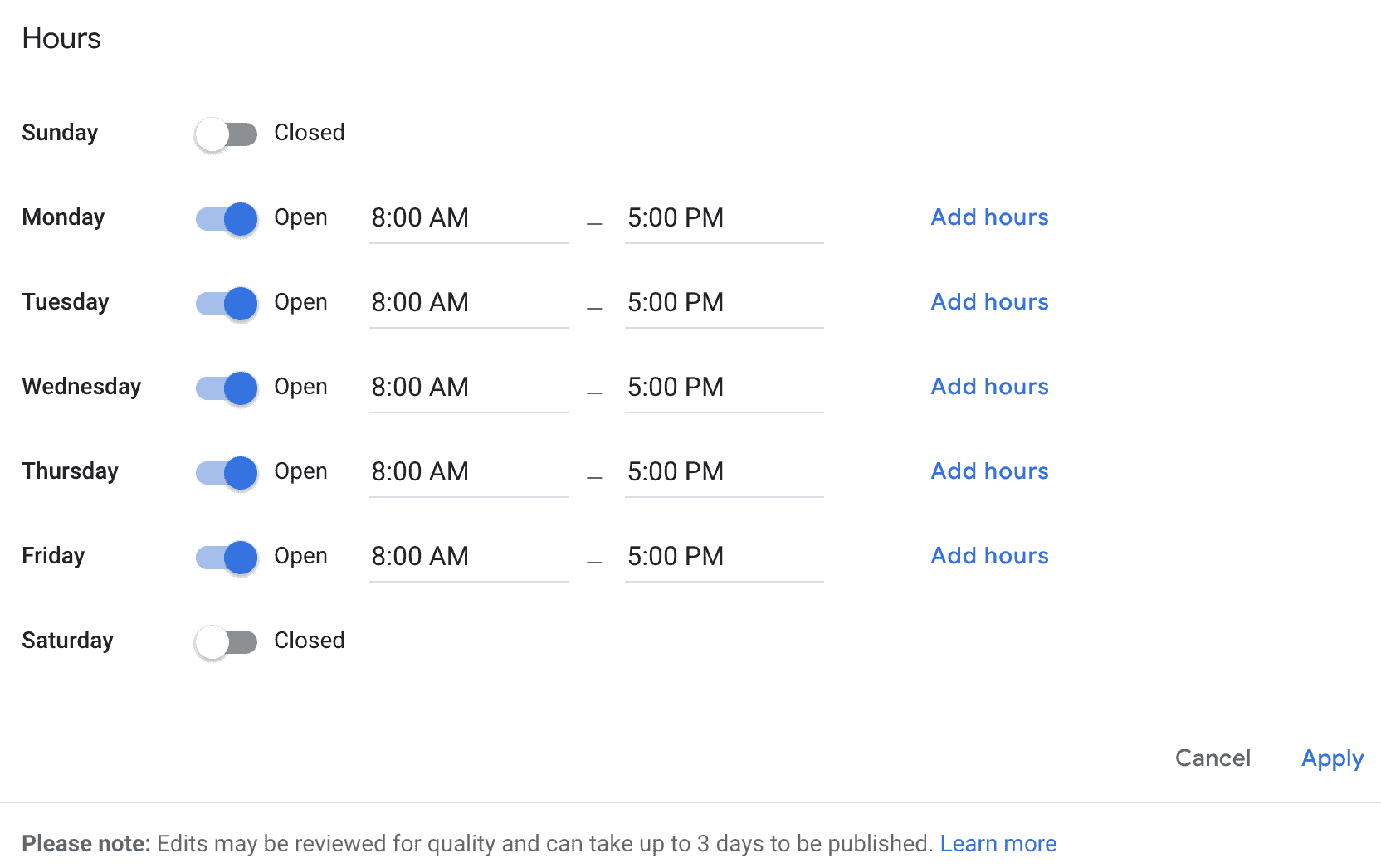Viewport: 1381px width, 868px height.
Task: Disable the Friday open switch
Action: [226, 557]
